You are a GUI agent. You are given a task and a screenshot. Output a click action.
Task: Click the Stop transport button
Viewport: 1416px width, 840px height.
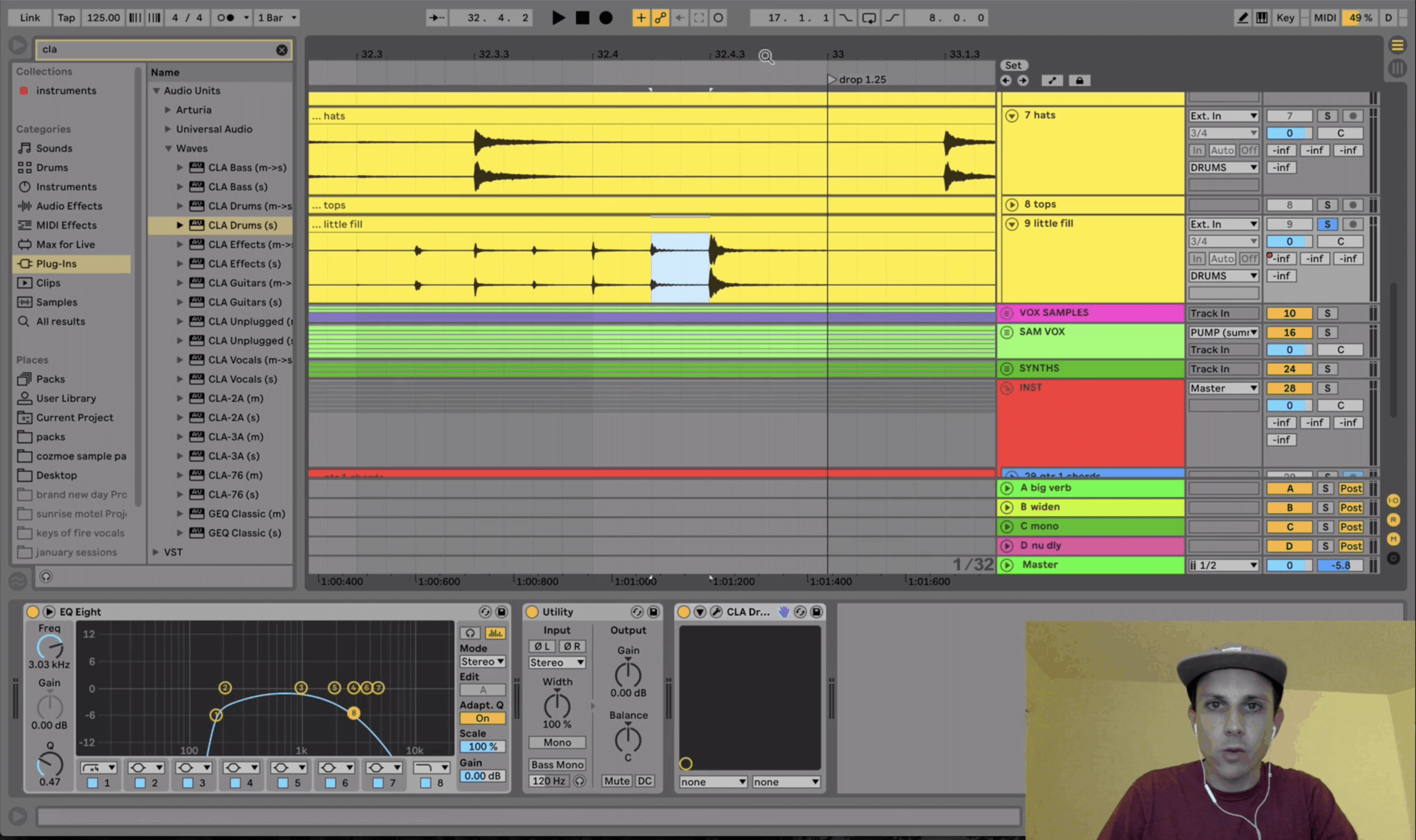[x=582, y=18]
